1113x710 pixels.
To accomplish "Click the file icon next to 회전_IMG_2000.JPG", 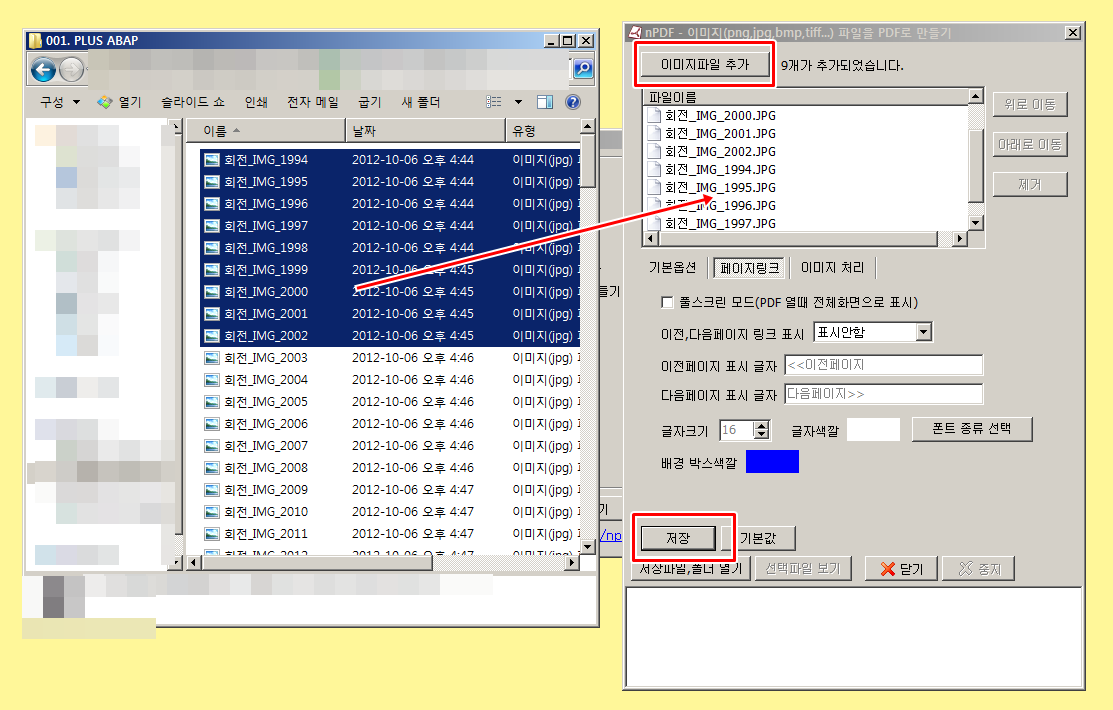I will point(655,115).
